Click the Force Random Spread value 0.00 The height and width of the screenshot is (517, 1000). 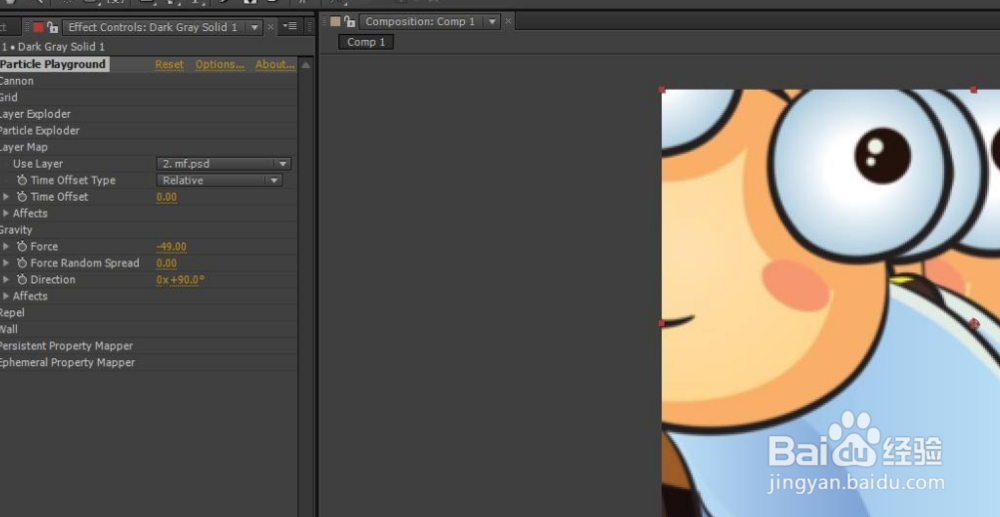click(166, 263)
